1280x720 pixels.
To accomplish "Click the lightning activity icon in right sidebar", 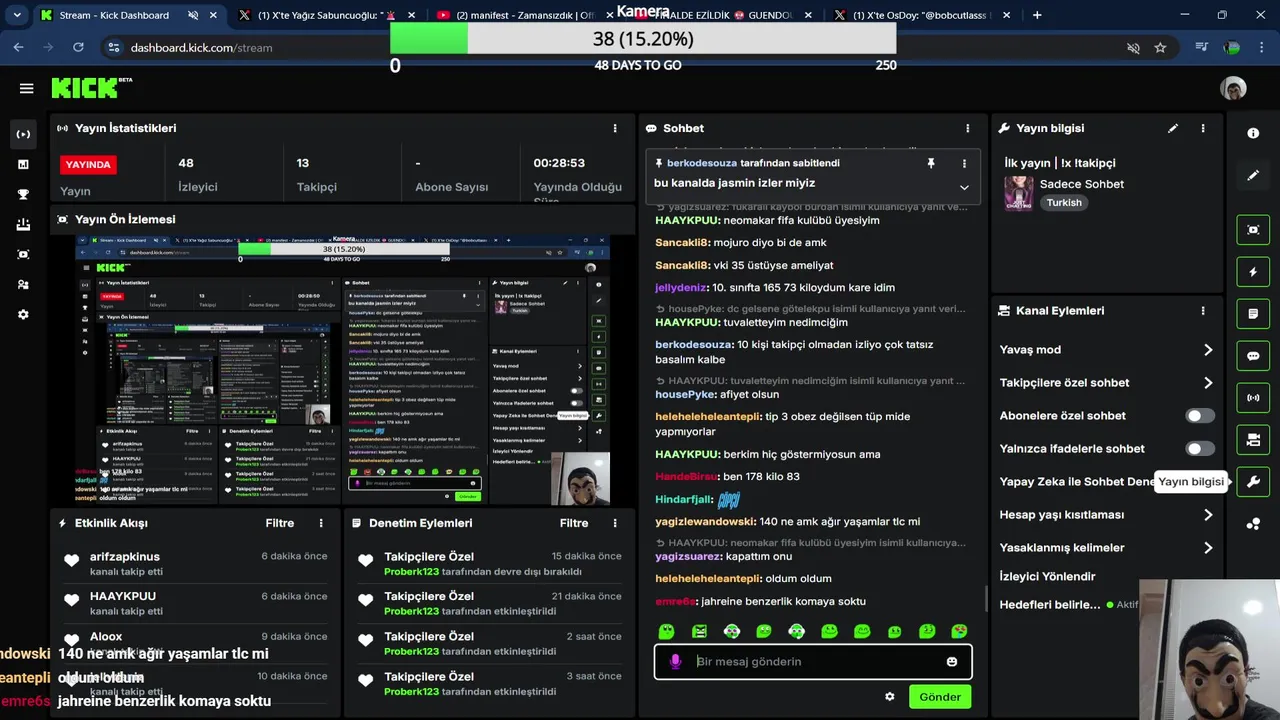I will tap(1253, 272).
